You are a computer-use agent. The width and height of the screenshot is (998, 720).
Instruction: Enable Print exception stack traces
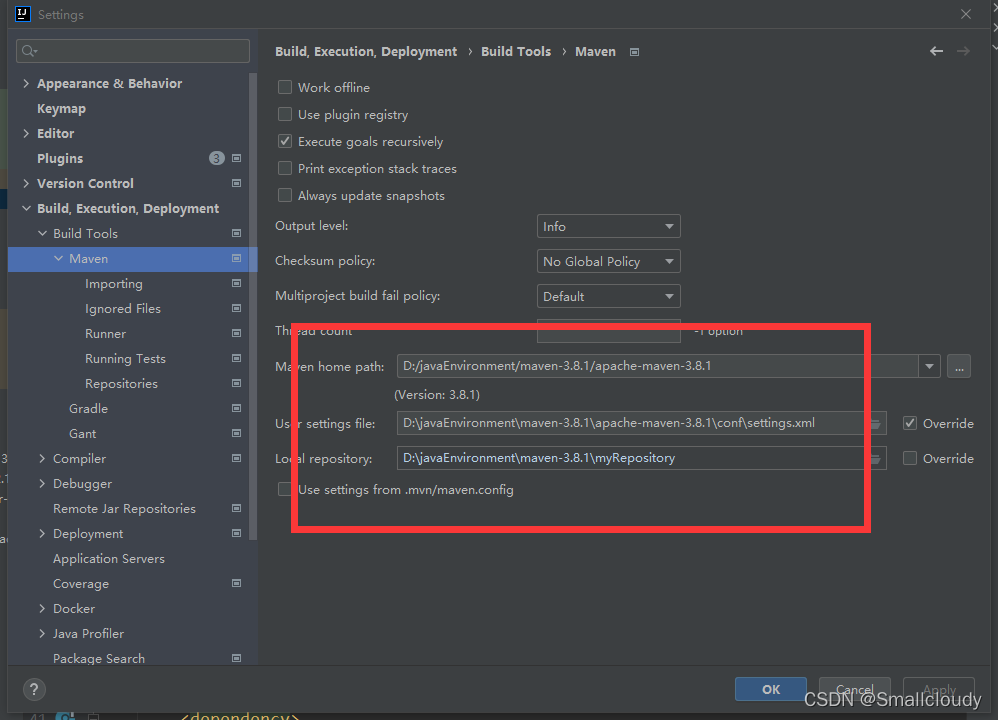285,168
